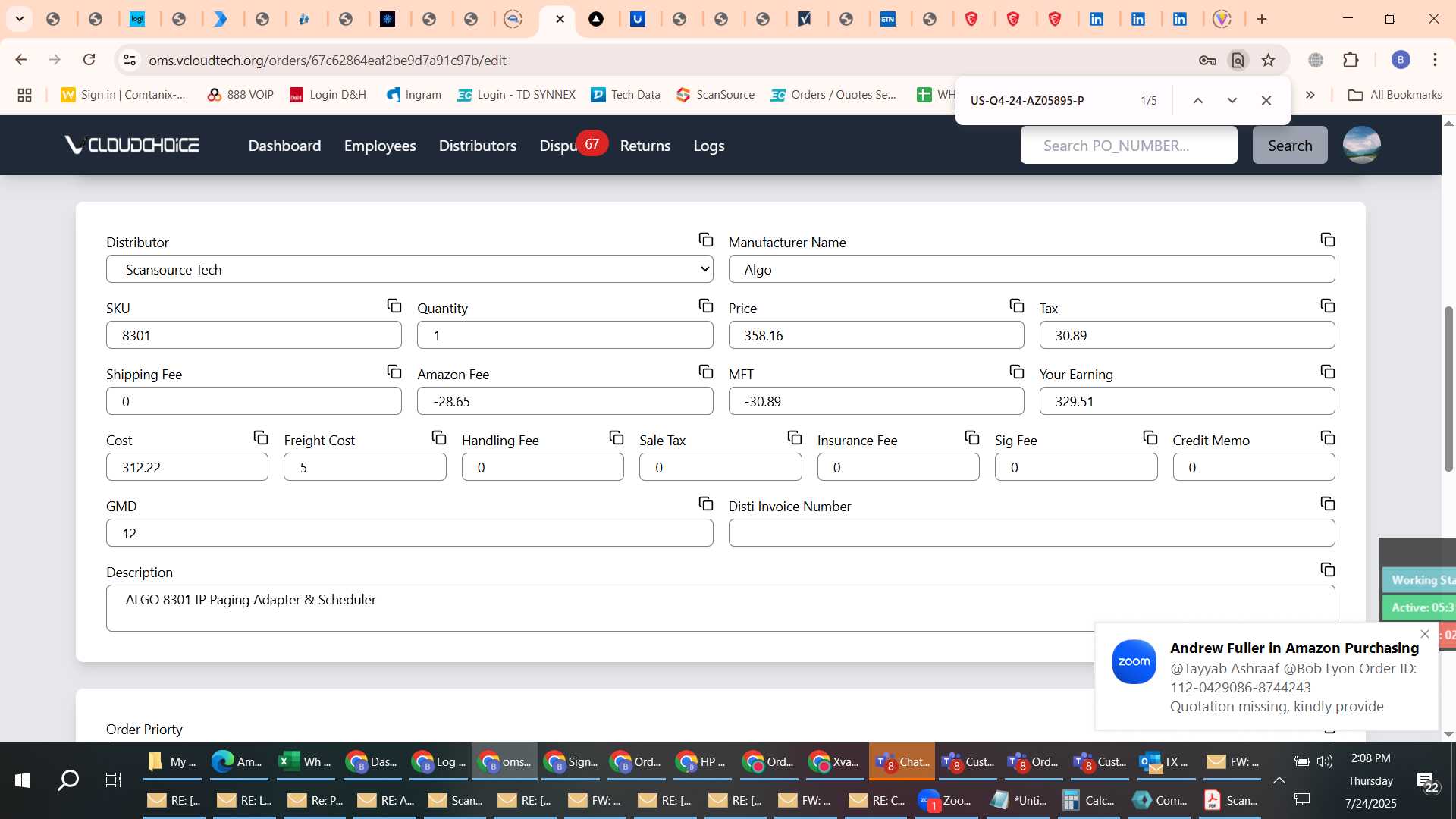The image size is (1456, 819).
Task: Copy the Amazon Fee value
Action: point(705,372)
